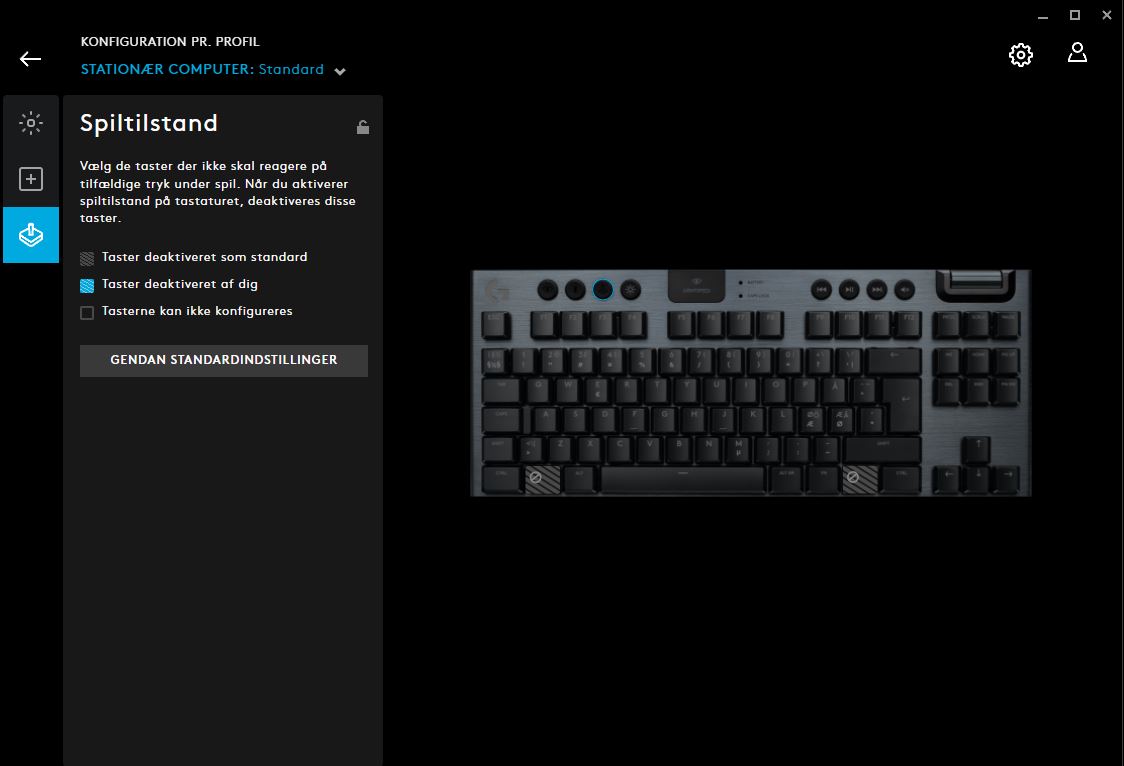
Task: Select the Game Mode joystick sidebar tab
Action: tap(31, 235)
